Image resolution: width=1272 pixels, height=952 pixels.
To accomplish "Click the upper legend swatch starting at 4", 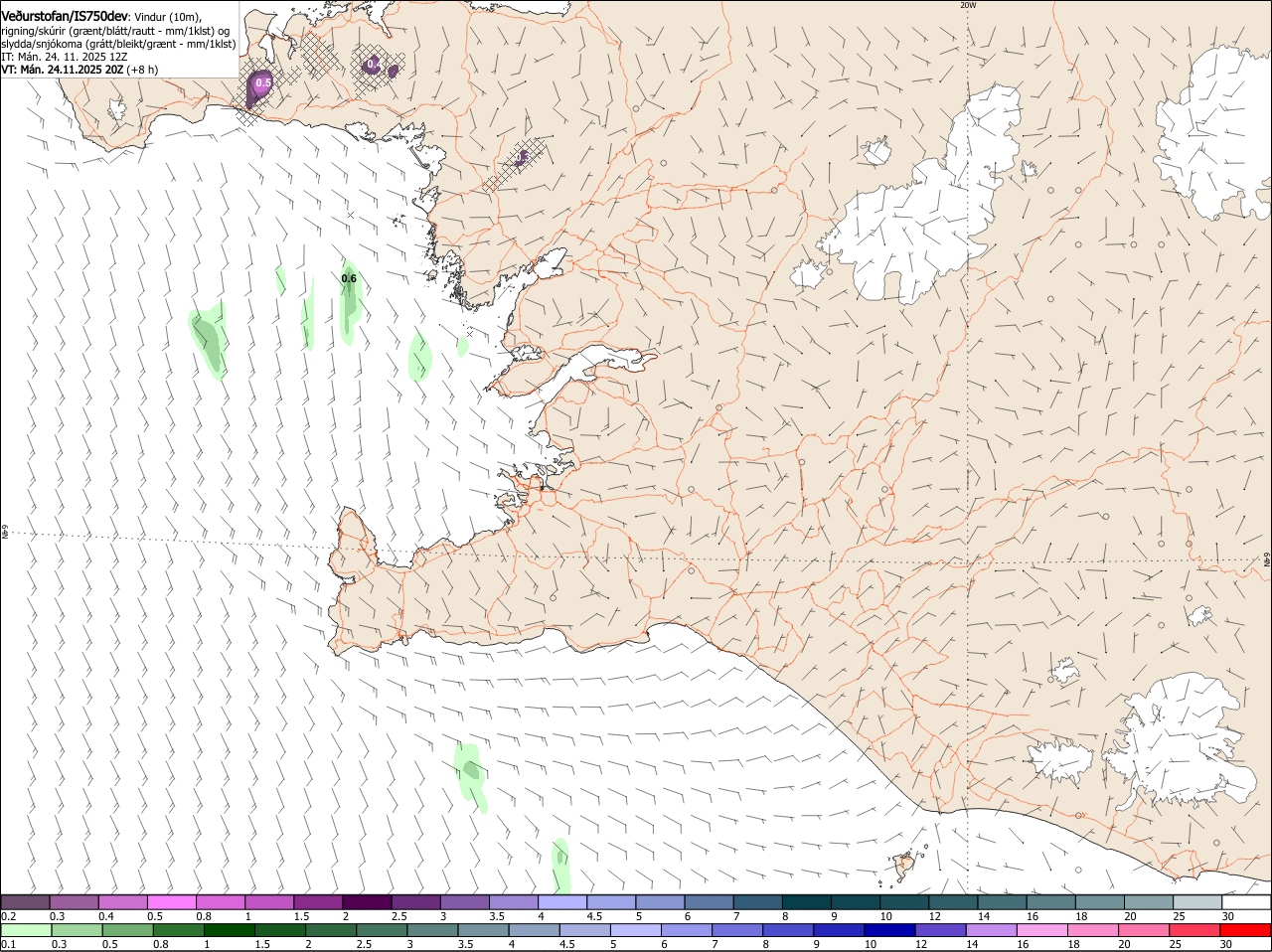I will 561,902.
